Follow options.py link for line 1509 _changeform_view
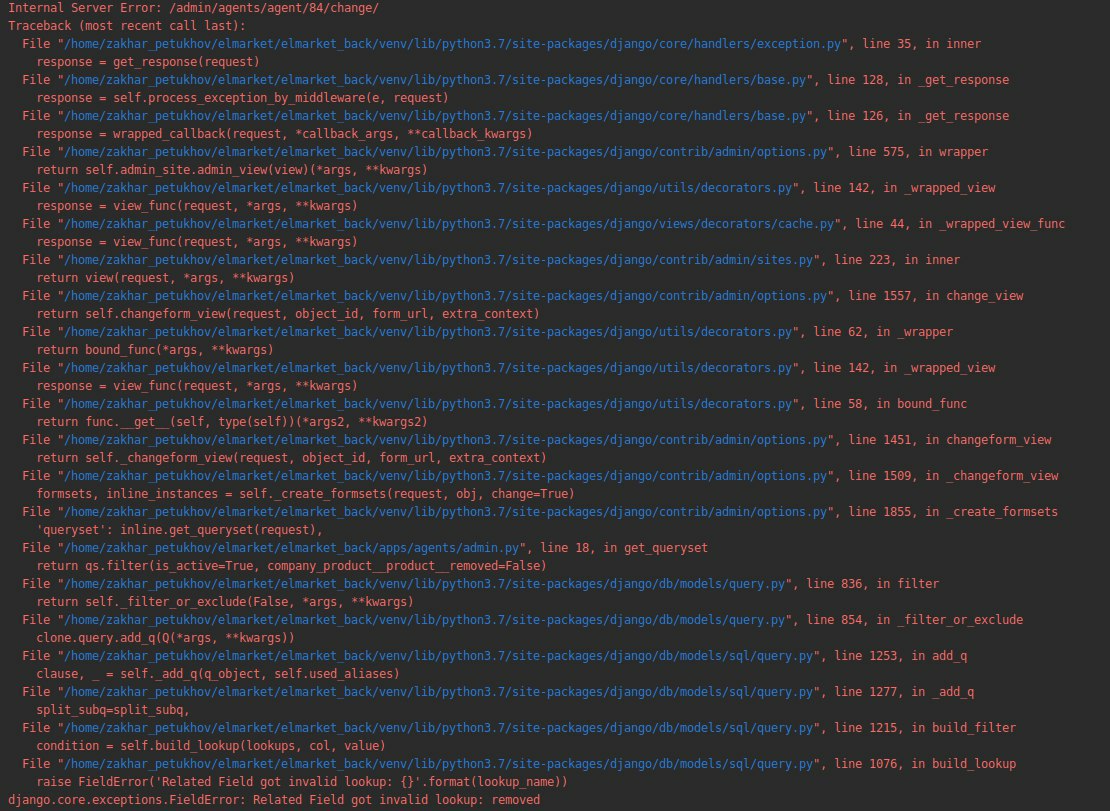This screenshot has height=811, width=1110. point(446,476)
